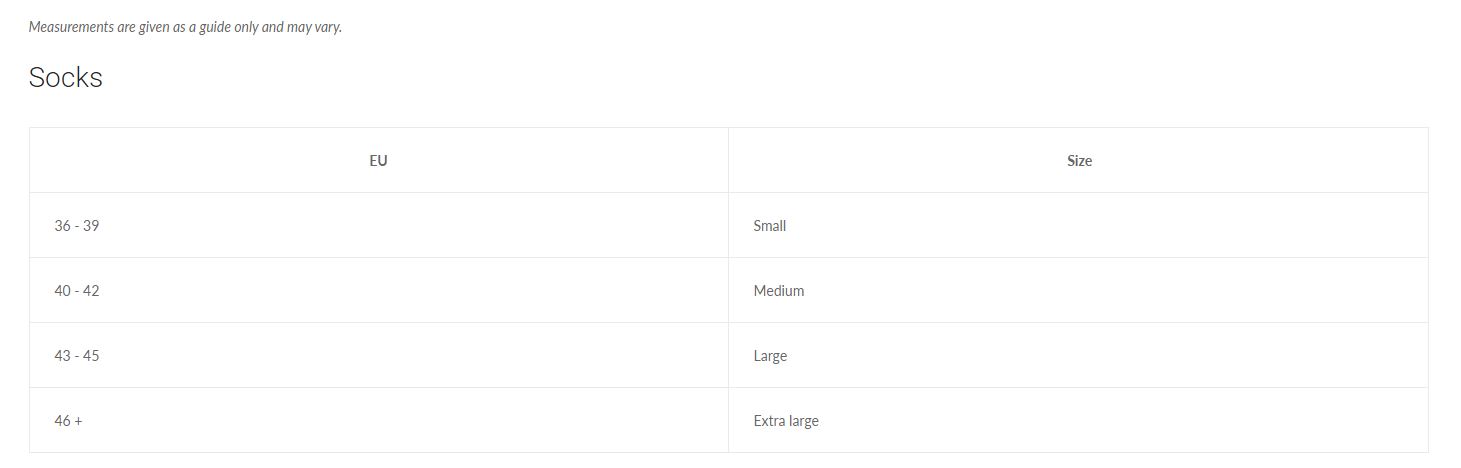Screen dimensions: 1461x468
Task: Select the Large size cell
Action: pos(770,356)
